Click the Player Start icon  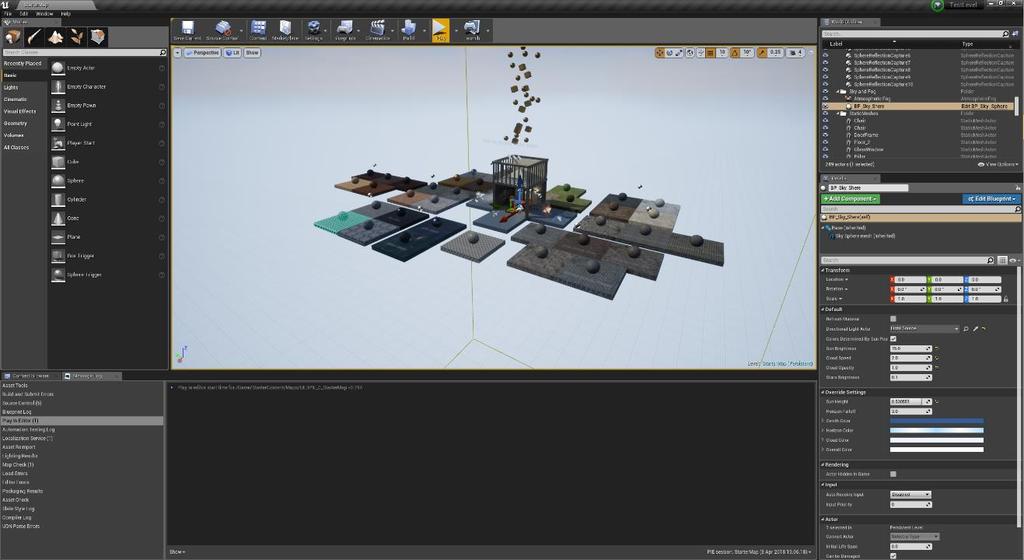point(58,143)
